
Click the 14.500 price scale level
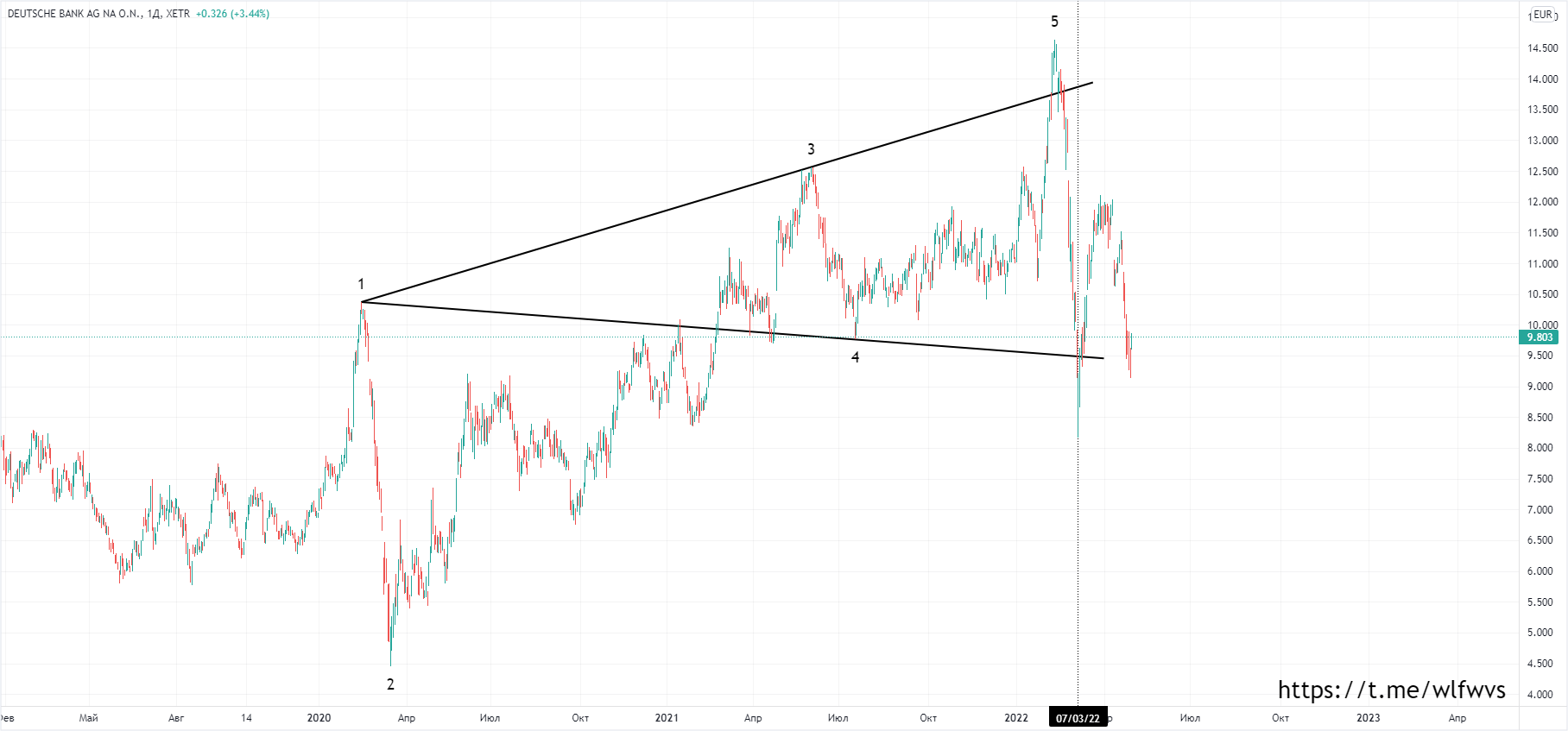pyautogui.click(x=1542, y=48)
